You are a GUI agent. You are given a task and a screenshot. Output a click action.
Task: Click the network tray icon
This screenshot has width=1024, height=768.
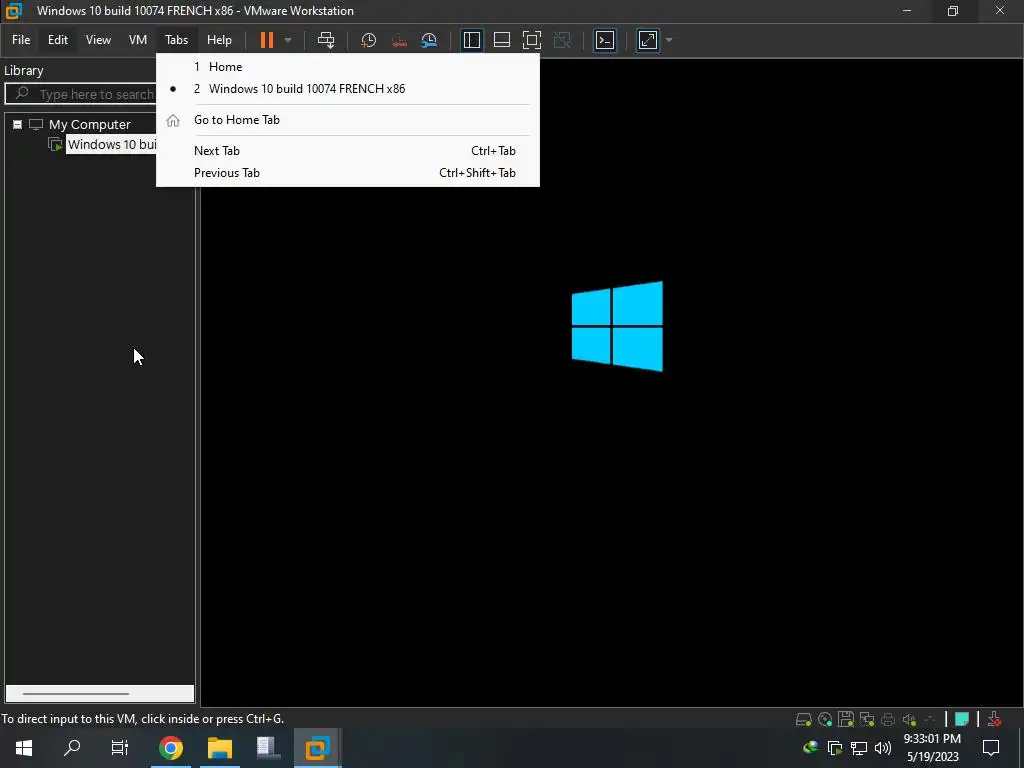point(859,748)
